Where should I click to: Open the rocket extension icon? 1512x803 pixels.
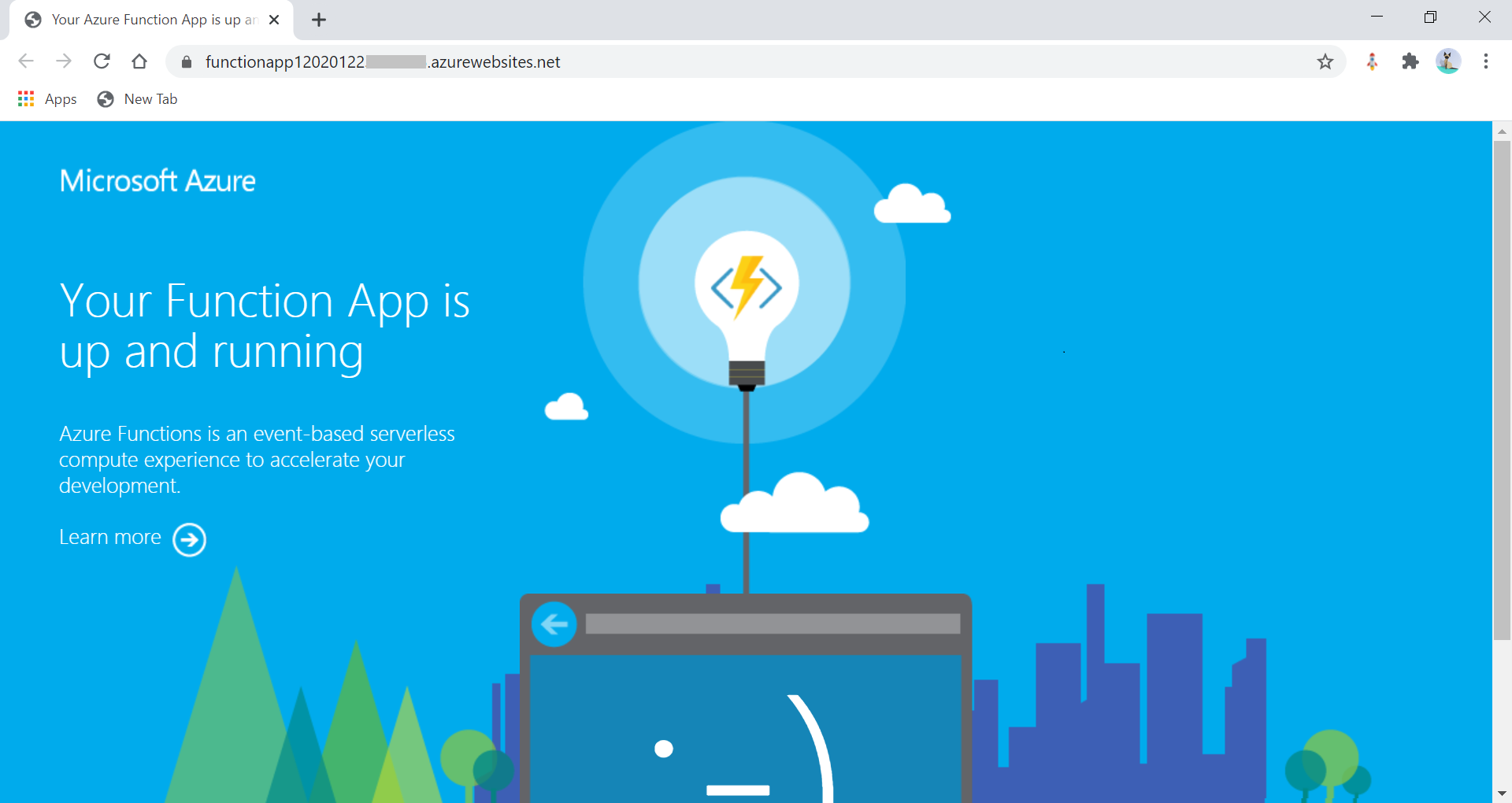coord(1372,61)
